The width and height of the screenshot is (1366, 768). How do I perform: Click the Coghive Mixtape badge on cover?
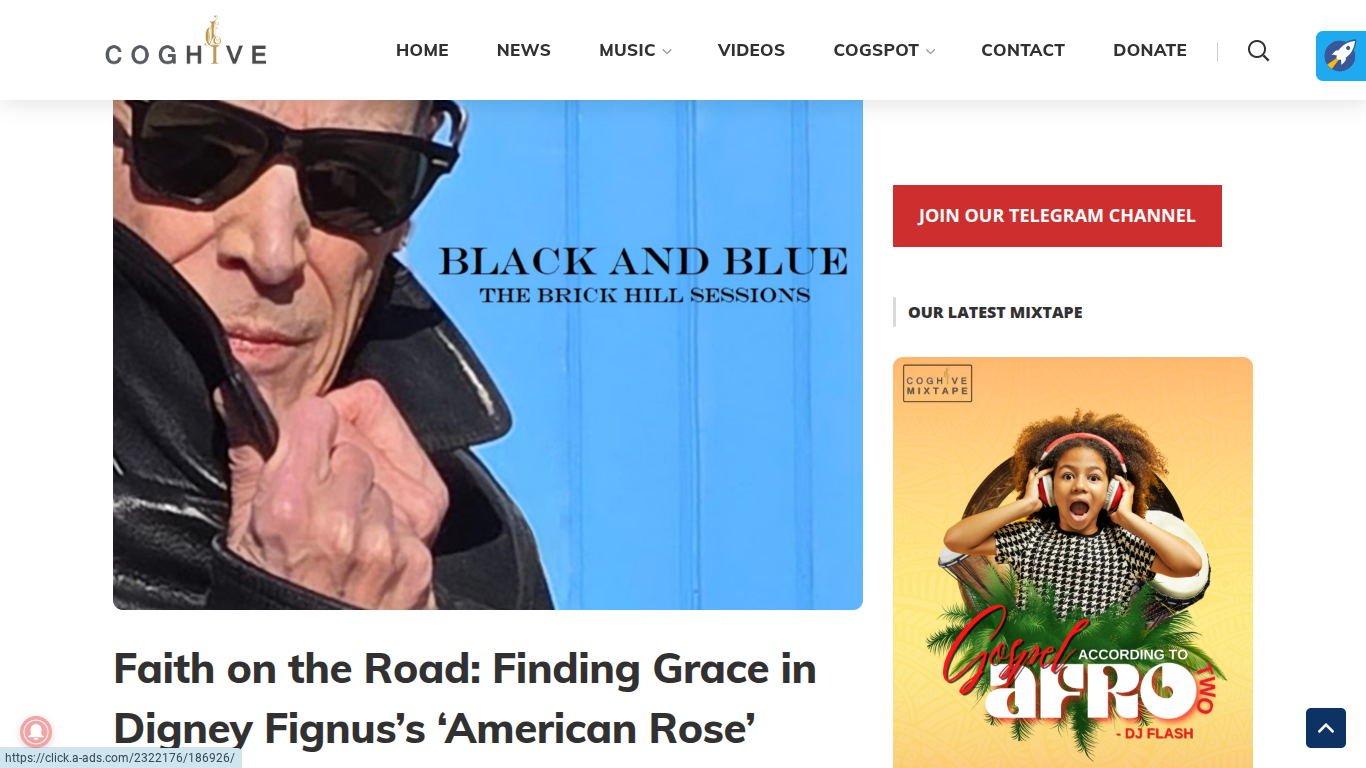click(937, 383)
